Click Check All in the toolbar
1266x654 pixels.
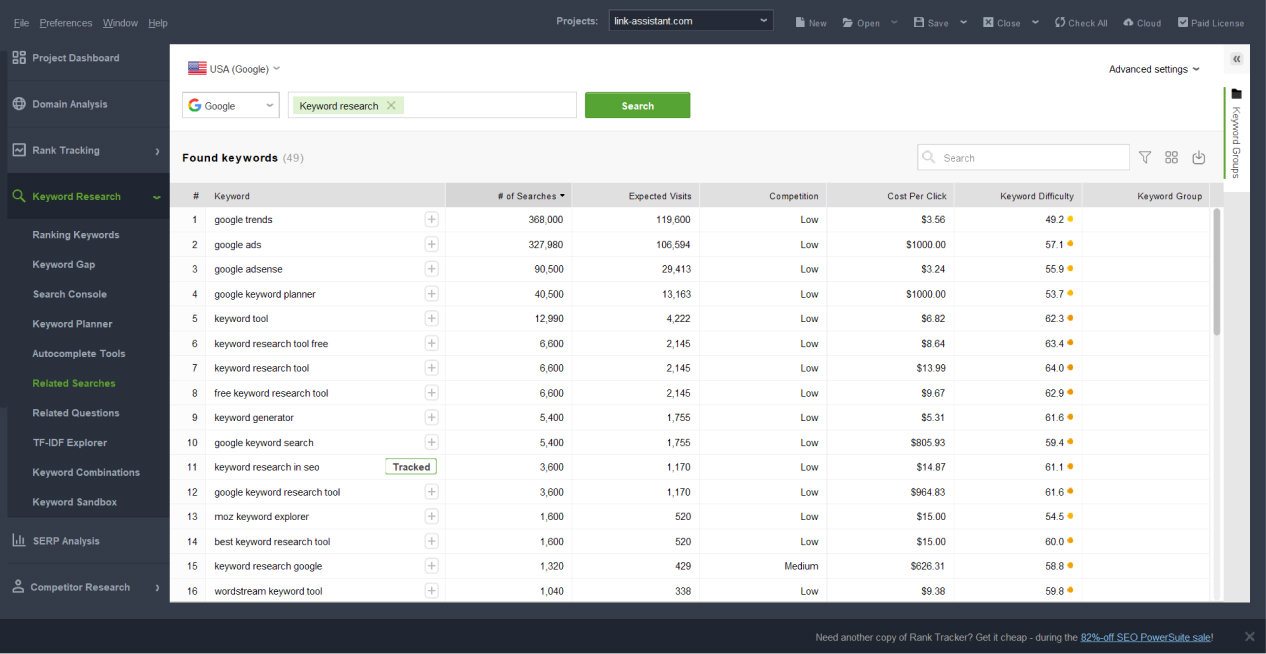[x=1081, y=22]
